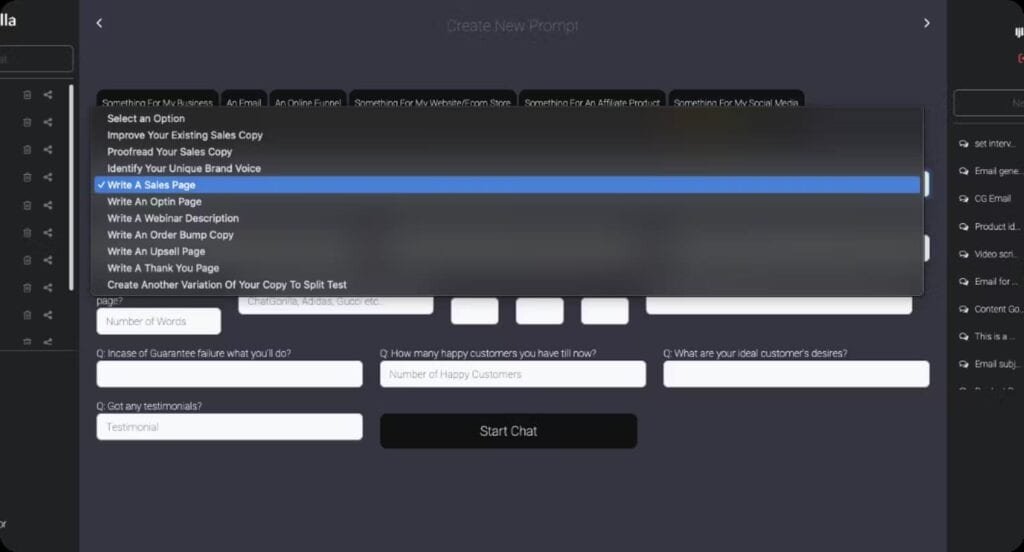The image size is (1024, 552).
Task: Focus the ideal customer's desires field
Action: point(796,374)
